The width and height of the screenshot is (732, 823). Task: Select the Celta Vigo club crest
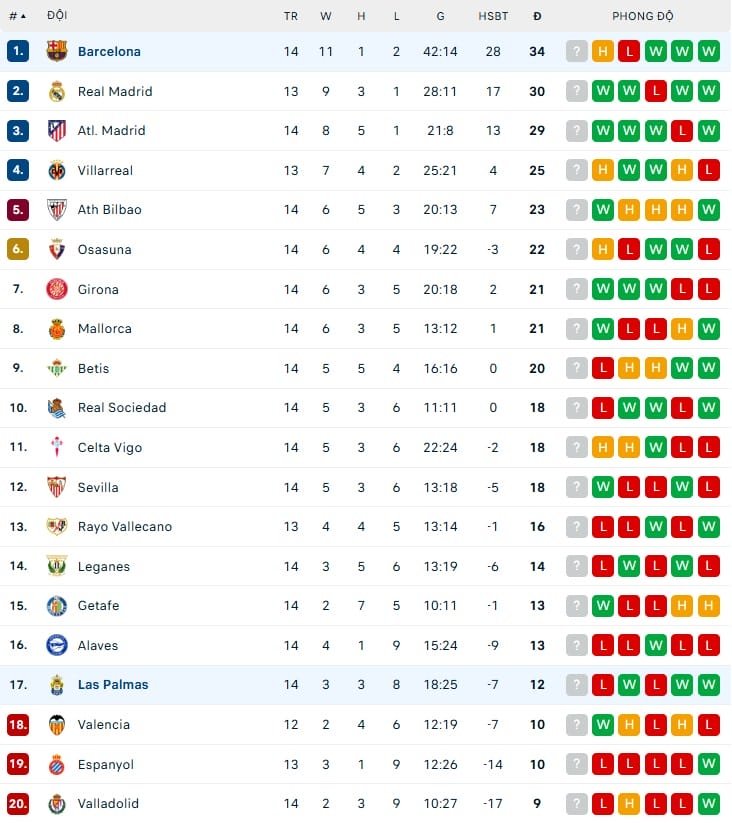click(57, 447)
